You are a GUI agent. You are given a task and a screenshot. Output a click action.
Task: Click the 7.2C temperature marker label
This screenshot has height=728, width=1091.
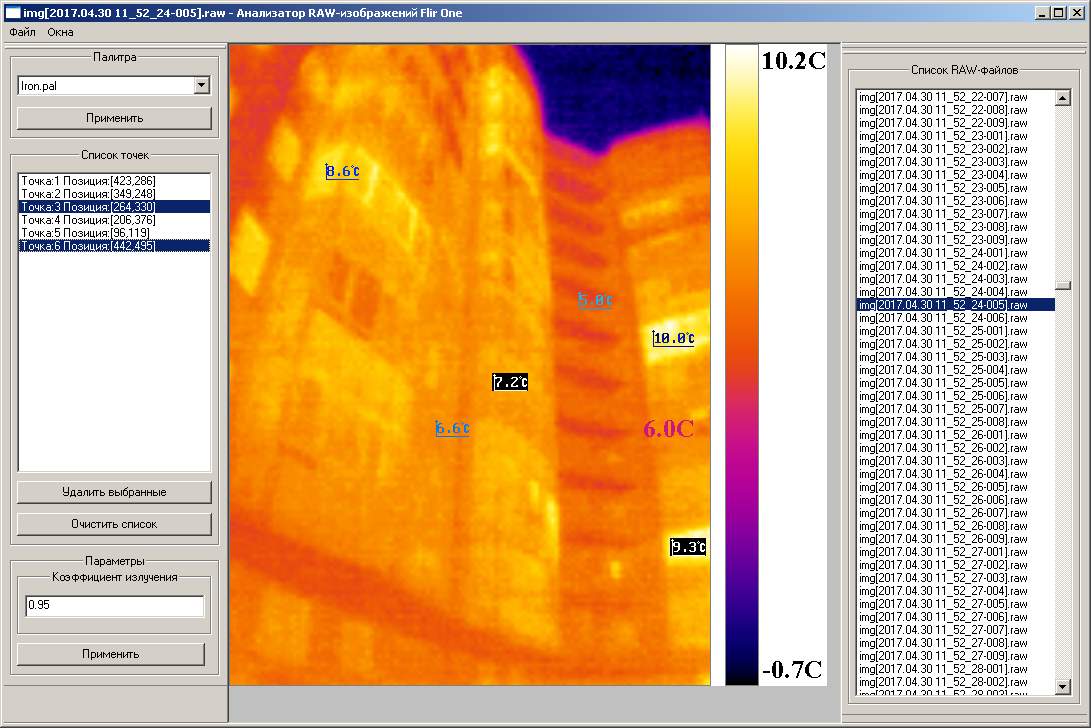click(510, 382)
